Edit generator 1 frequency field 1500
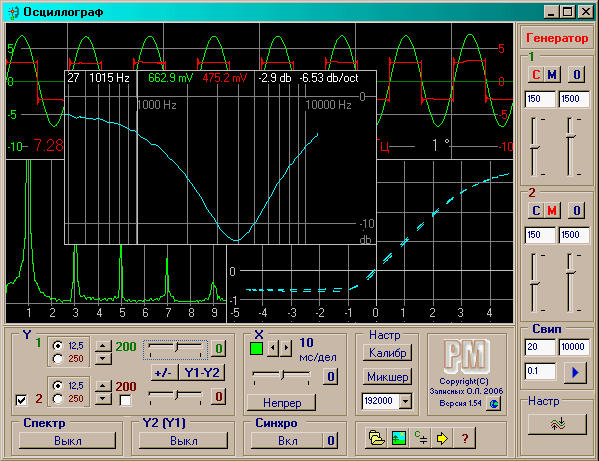The height and width of the screenshot is (461, 599). point(574,99)
